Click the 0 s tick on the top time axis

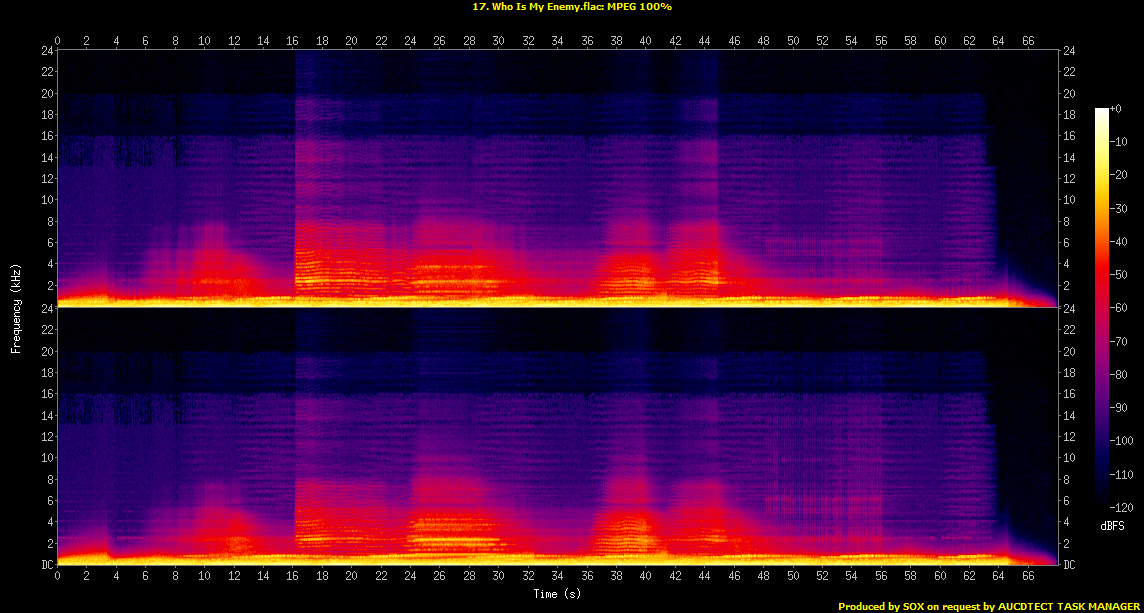click(58, 41)
